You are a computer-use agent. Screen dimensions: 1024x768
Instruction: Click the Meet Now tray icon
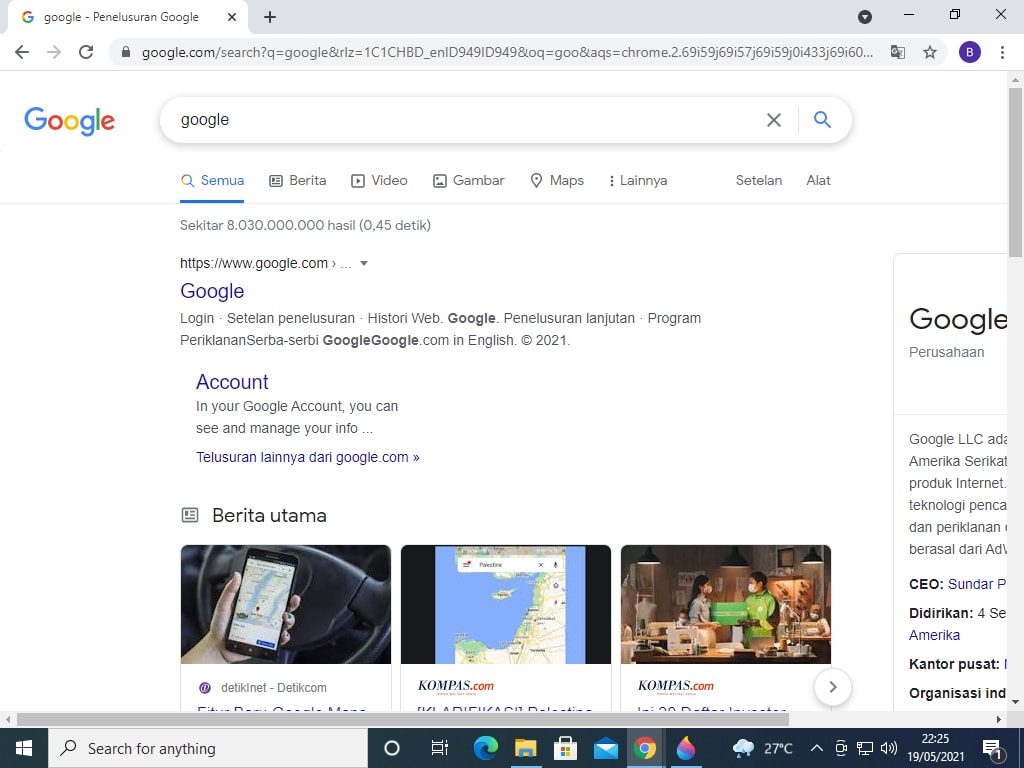click(841, 748)
